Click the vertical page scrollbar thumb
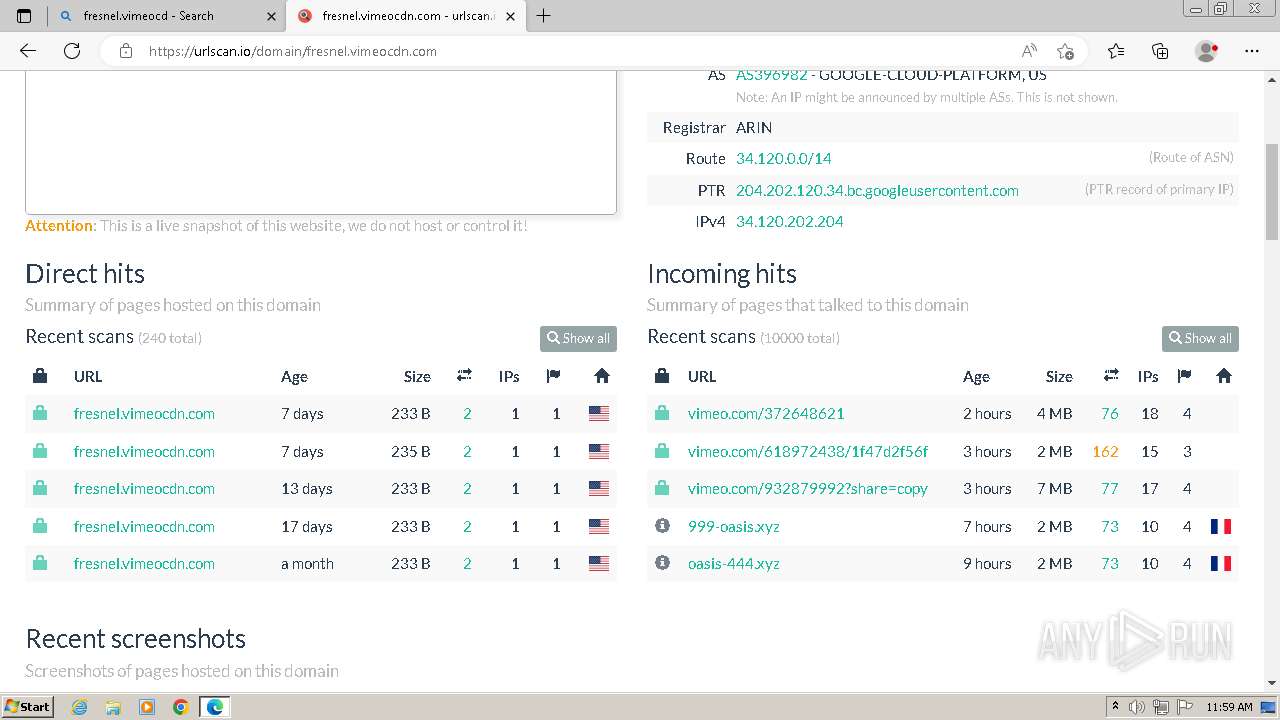Image resolution: width=1280 pixels, height=720 pixels. click(1272, 192)
